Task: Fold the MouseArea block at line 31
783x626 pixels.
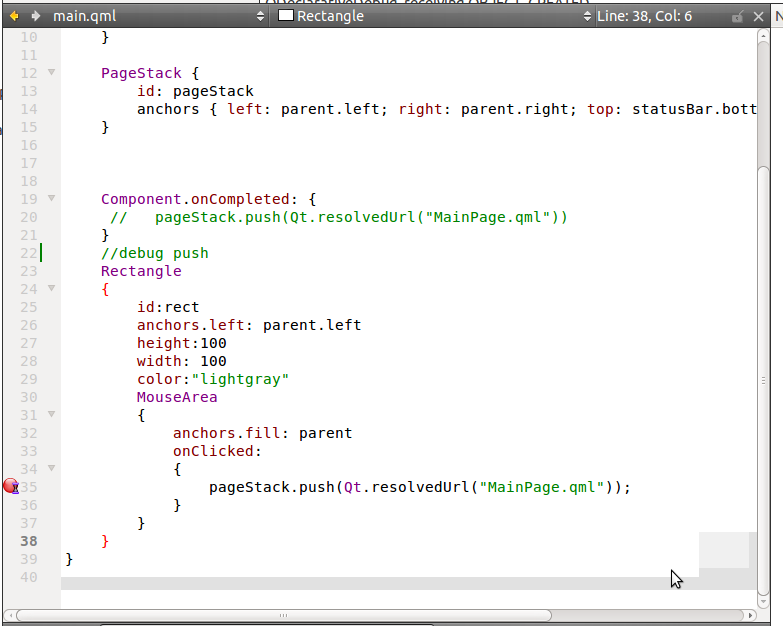Action: pos(51,415)
